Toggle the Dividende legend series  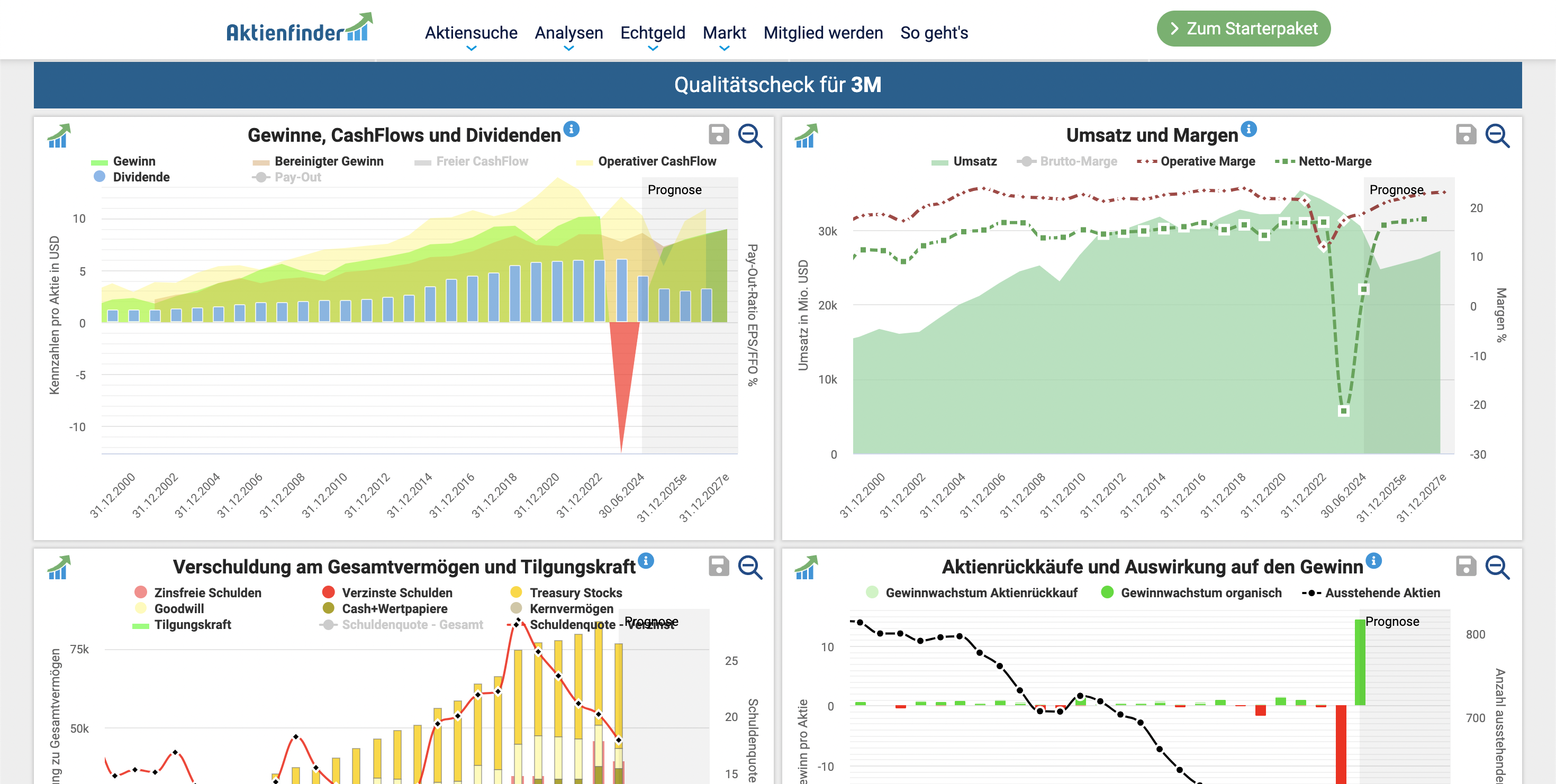pyautogui.click(x=132, y=177)
